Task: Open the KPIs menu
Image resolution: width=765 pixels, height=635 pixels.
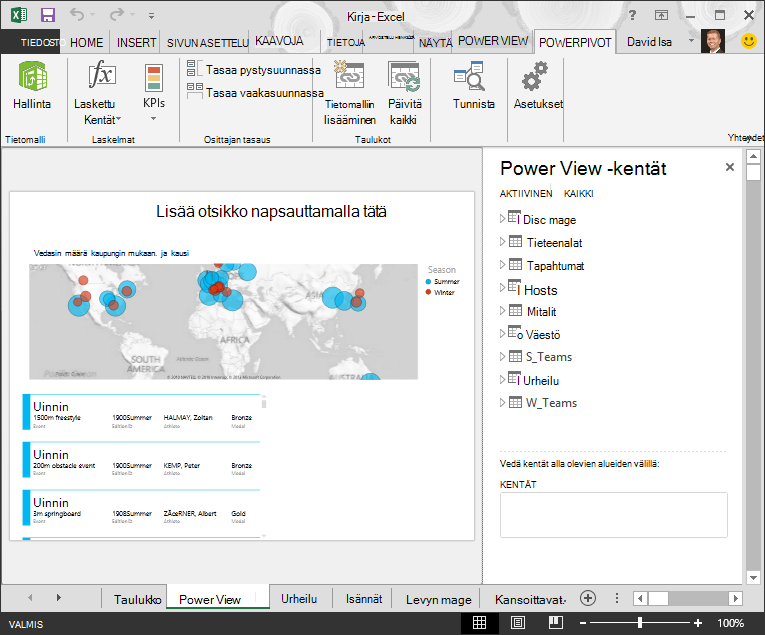Action: pyautogui.click(x=154, y=93)
